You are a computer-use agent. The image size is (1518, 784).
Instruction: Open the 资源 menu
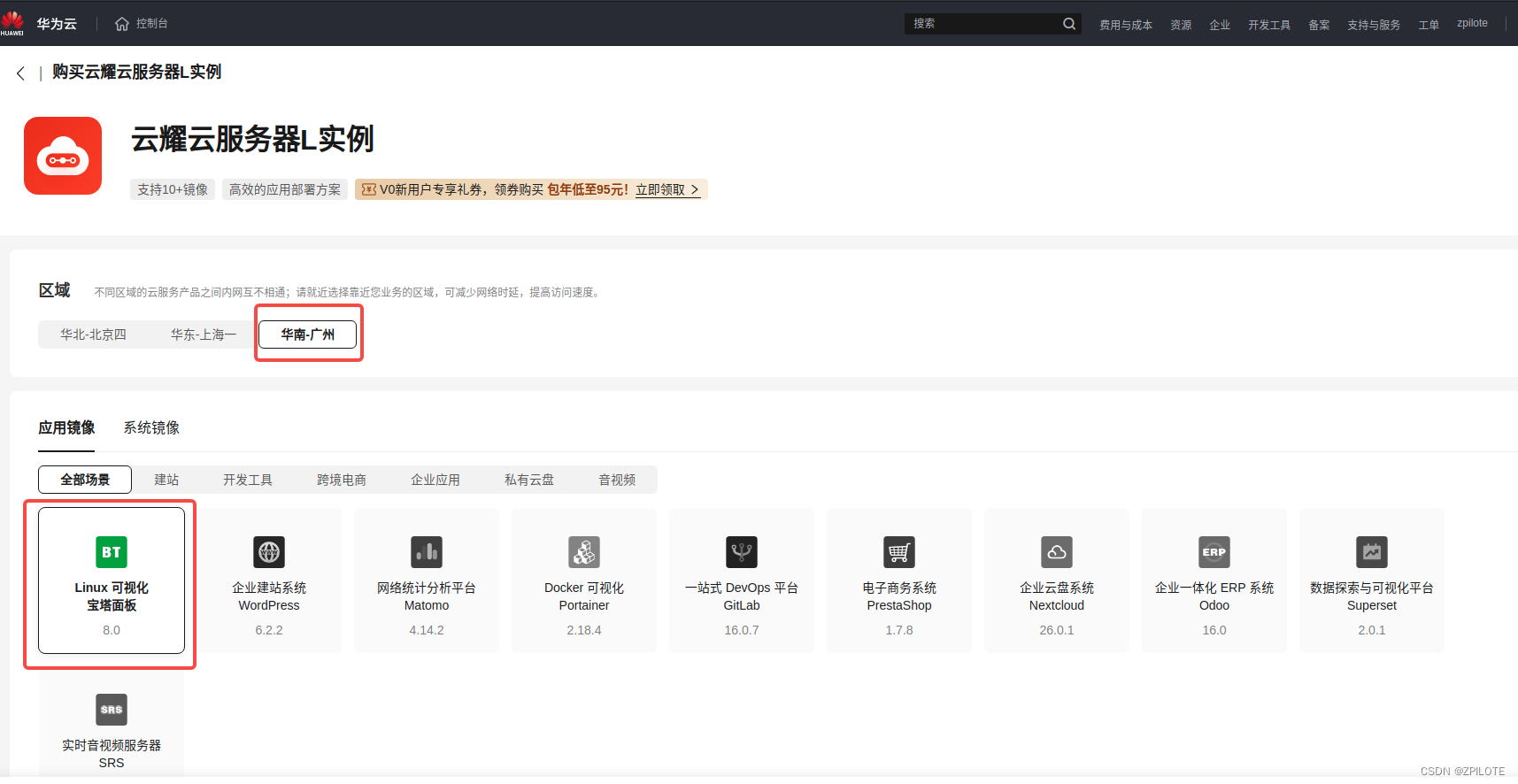tap(1181, 25)
